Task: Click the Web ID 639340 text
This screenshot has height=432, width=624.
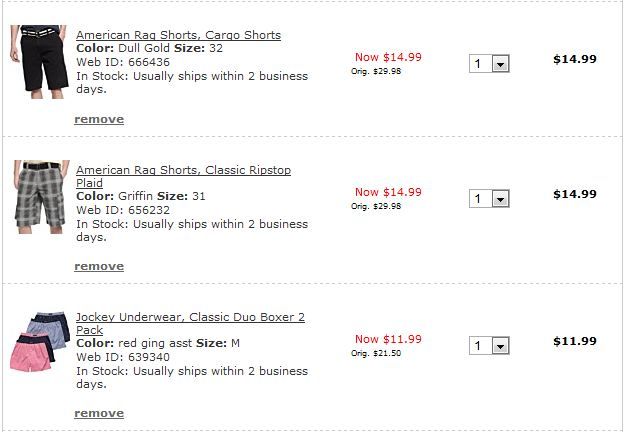Action: click(123, 357)
